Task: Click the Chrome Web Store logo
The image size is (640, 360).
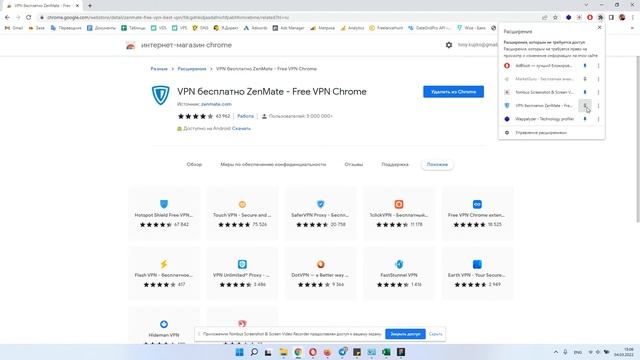Action: [x=131, y=45]
